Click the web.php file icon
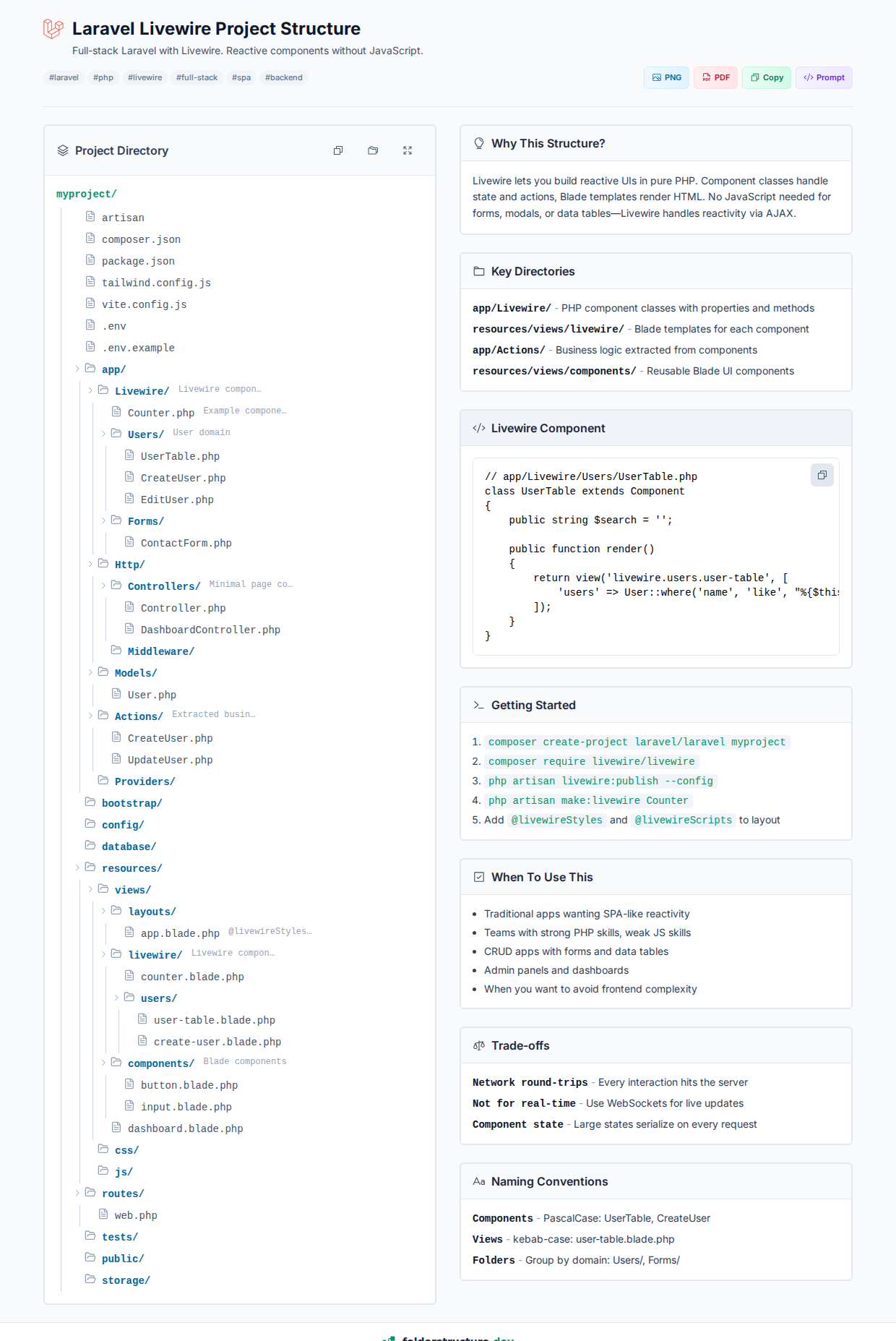The width and height of the screenshot is (896, 1341). coord(103,1214)
